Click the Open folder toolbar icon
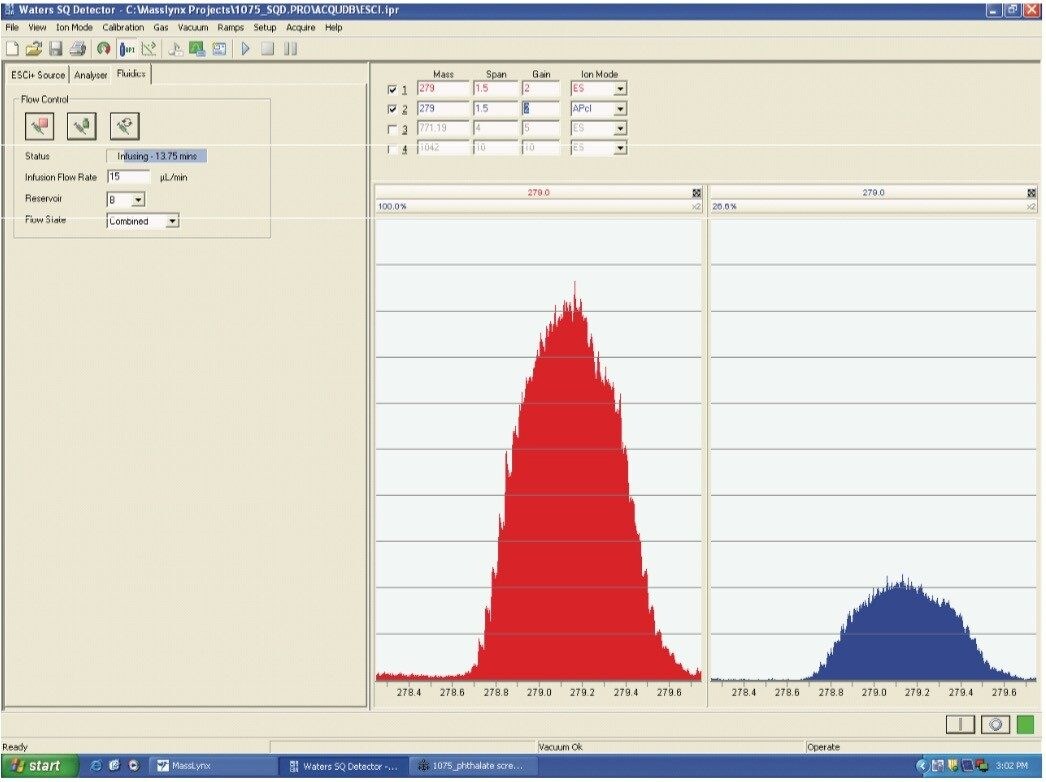 (33, 49)
